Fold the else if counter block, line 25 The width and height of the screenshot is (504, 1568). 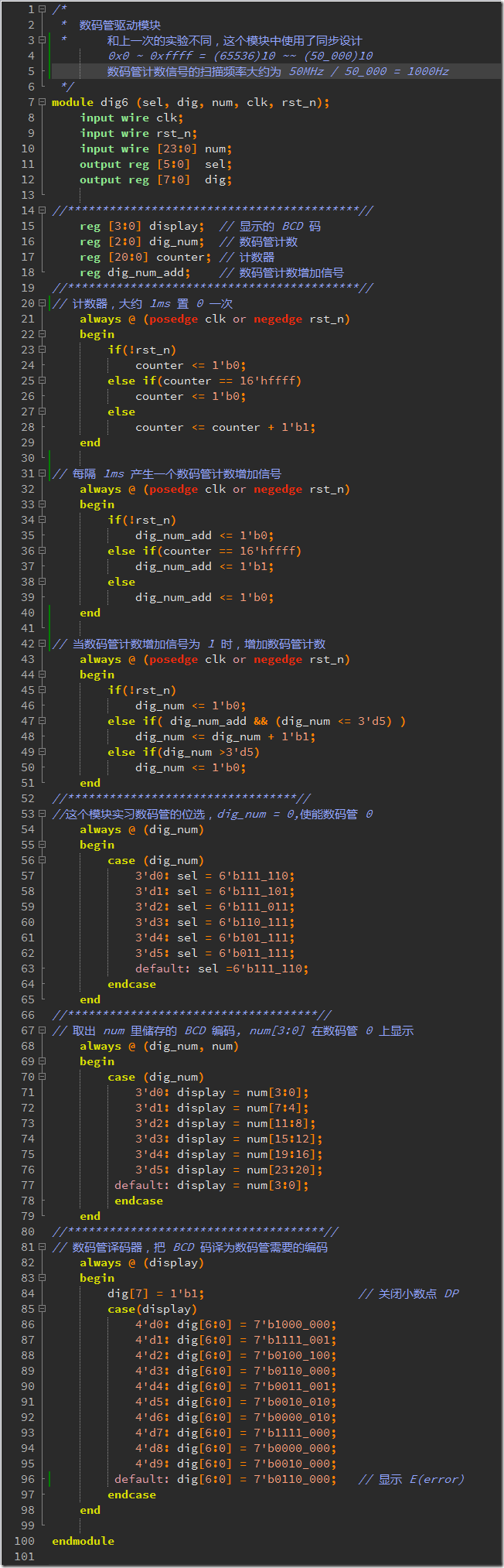pos(43,381)
